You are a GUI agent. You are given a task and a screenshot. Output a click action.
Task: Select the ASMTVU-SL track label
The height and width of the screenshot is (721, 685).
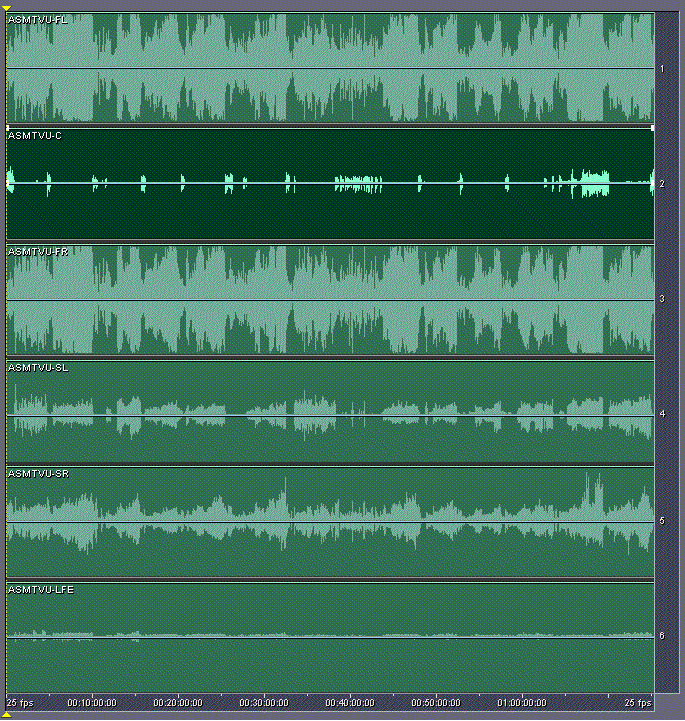(38, 367)
